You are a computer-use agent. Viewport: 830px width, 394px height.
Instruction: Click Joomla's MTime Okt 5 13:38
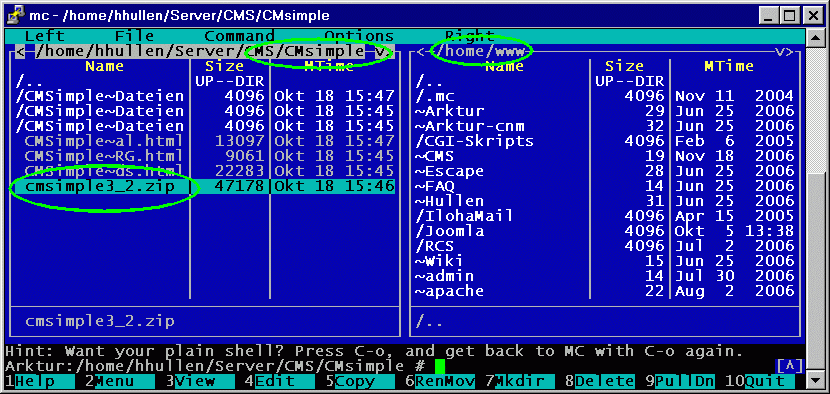pos(734,231)
